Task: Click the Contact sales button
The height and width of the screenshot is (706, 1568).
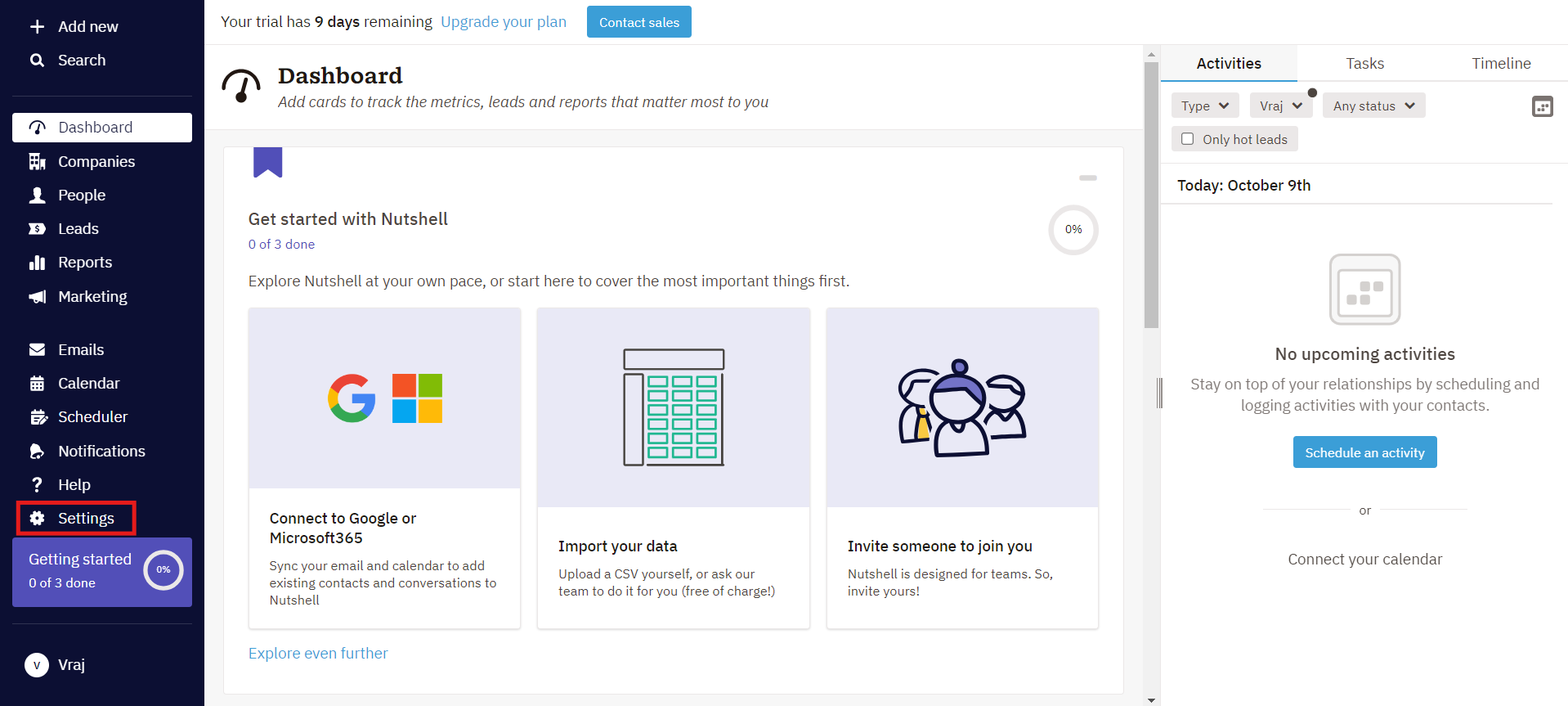Action: 638,22
